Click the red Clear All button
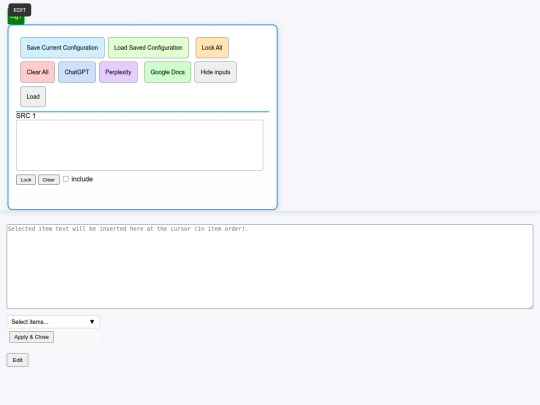Image resolution: width=540 pixels, height=405 pixels. click(38, 72)
